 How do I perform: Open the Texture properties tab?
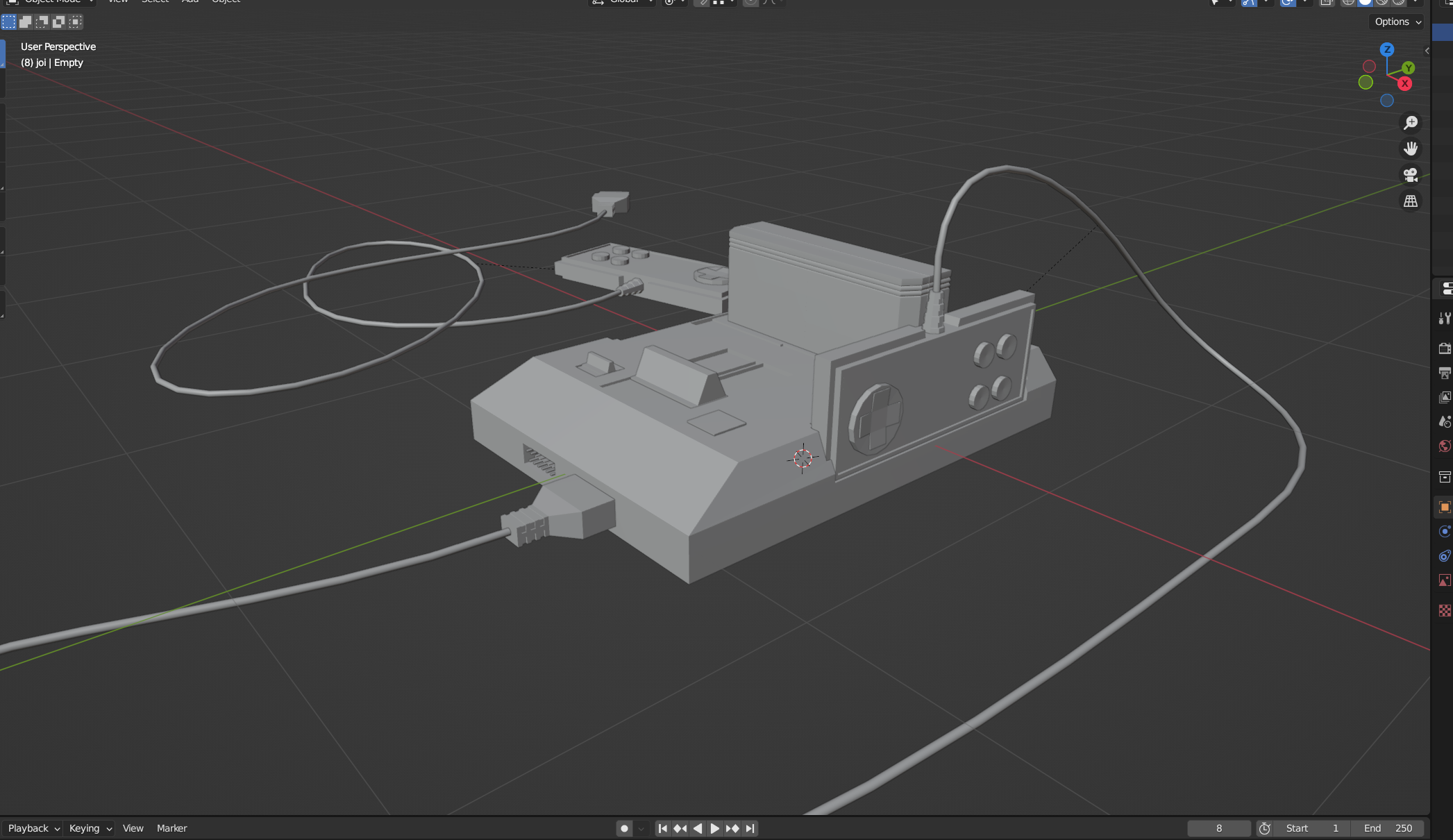point(1444,610)
